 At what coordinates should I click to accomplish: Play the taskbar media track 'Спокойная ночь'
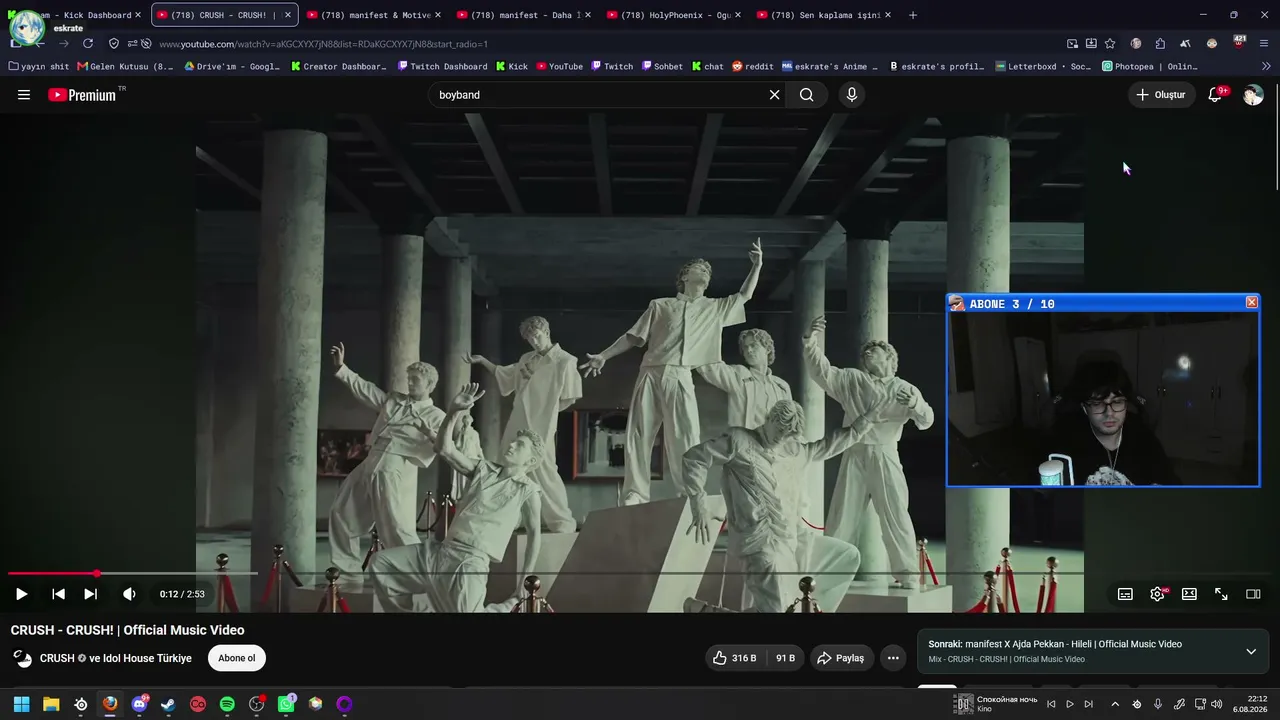pos(1070,704)
